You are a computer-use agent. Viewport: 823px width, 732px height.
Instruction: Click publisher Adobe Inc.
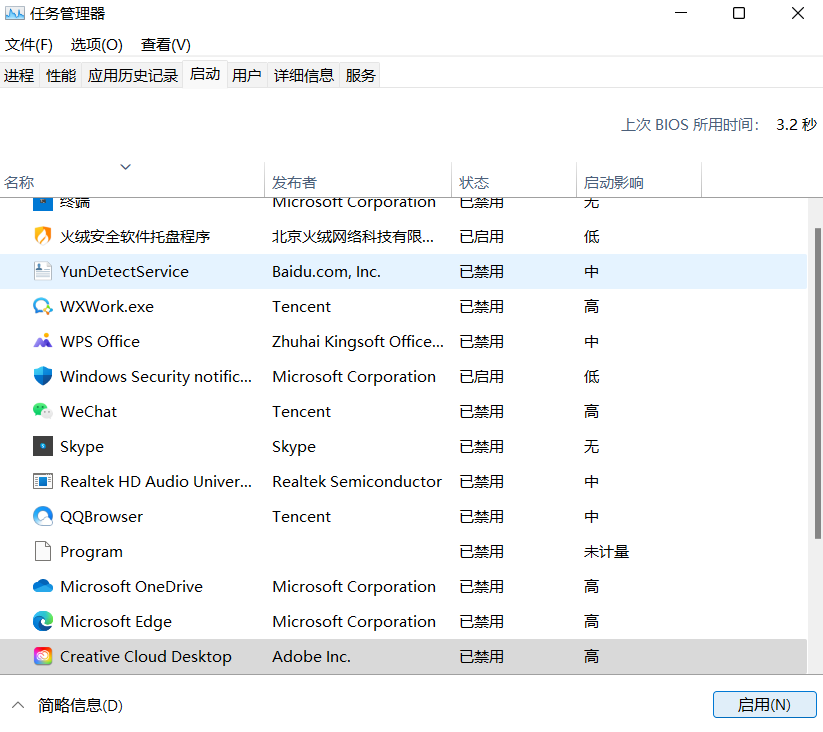click(311, 656)
